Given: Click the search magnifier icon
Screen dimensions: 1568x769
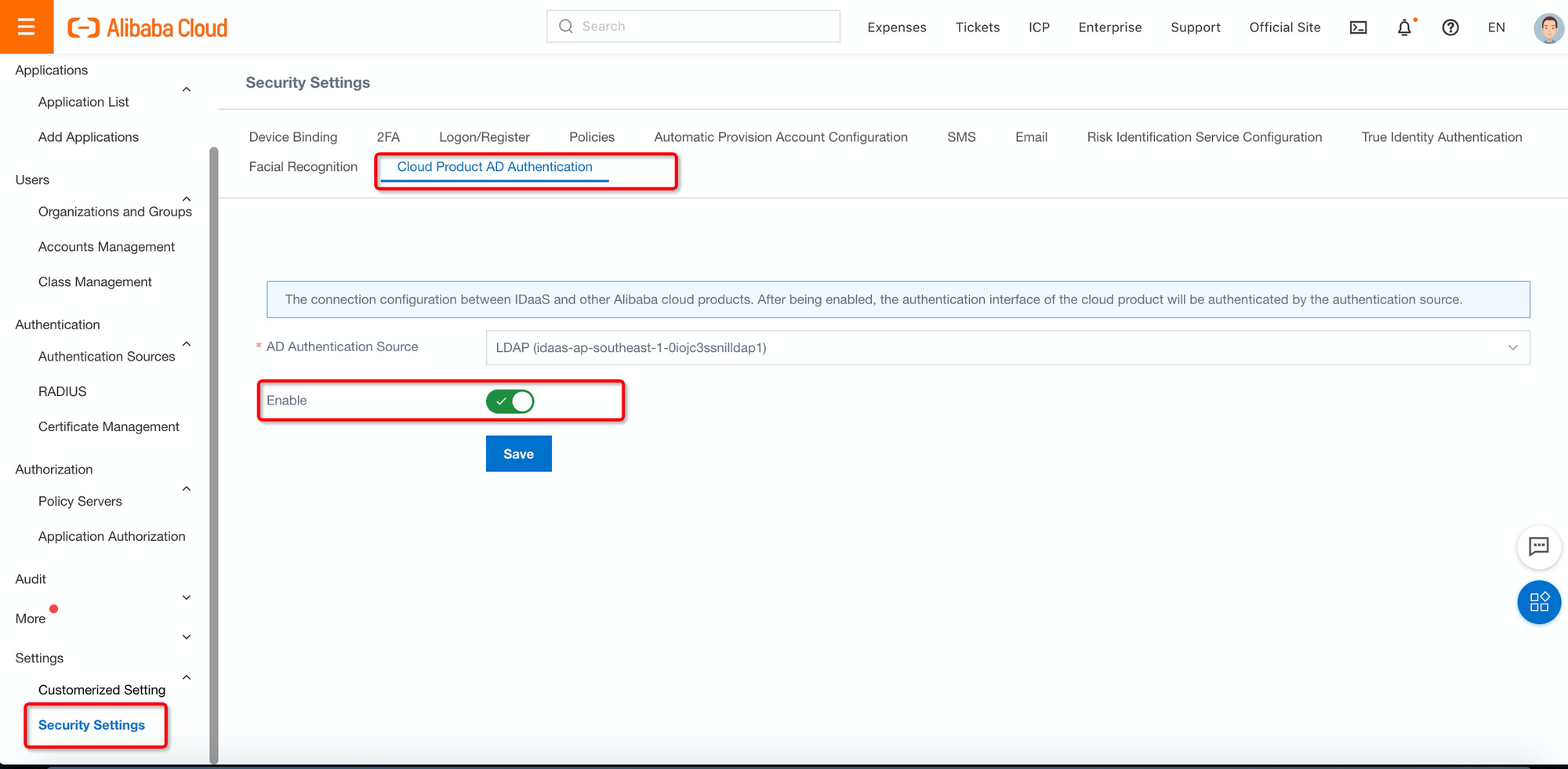Looking at the screenshot, I should pyautogui.click(x=565, y=26).
